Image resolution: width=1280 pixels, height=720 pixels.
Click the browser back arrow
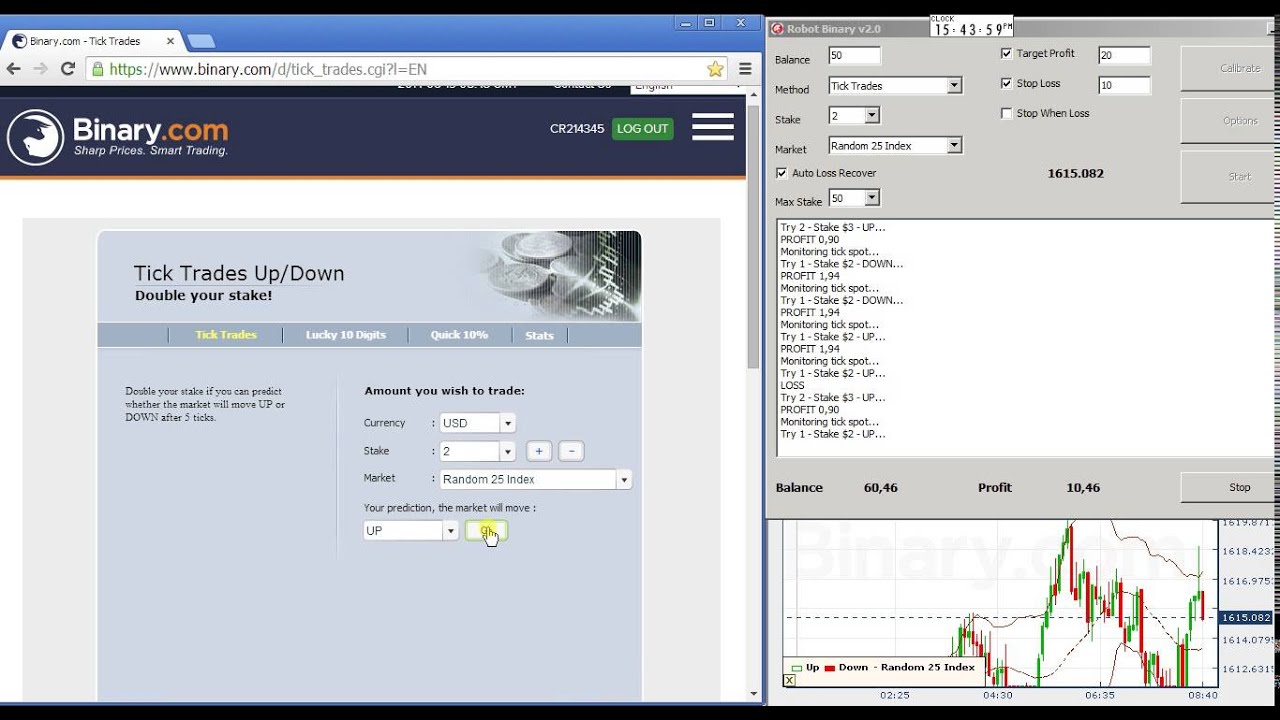[14, 69]
